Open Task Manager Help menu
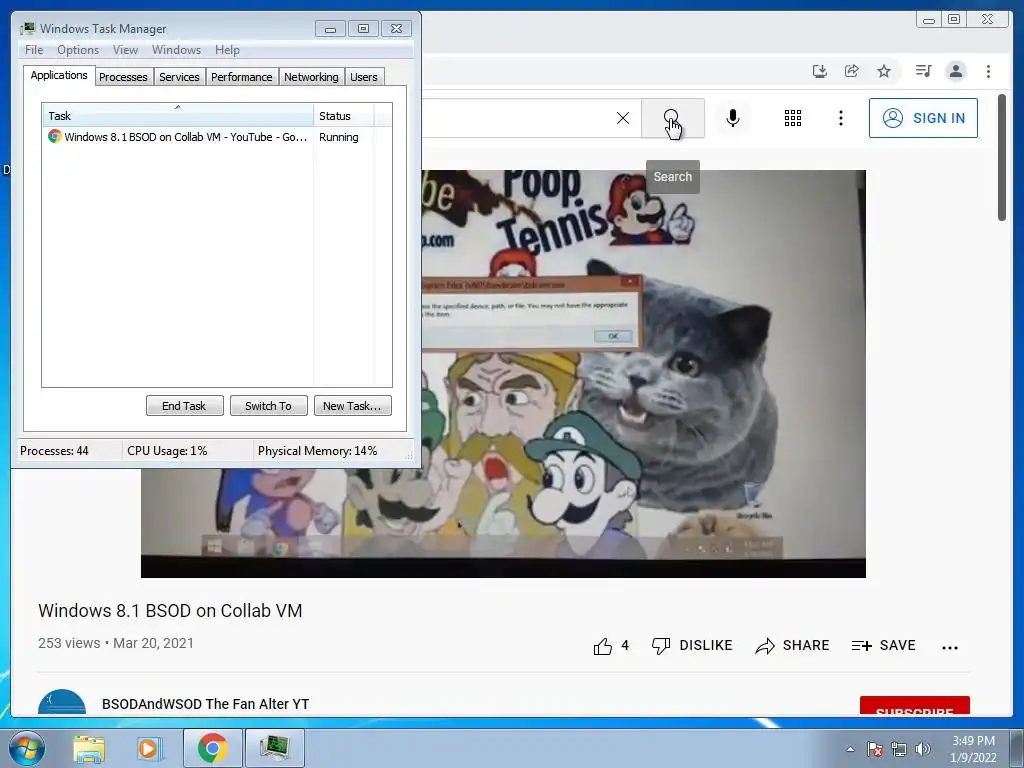This screenshot has width=1024, height=768. coord(227,50)
